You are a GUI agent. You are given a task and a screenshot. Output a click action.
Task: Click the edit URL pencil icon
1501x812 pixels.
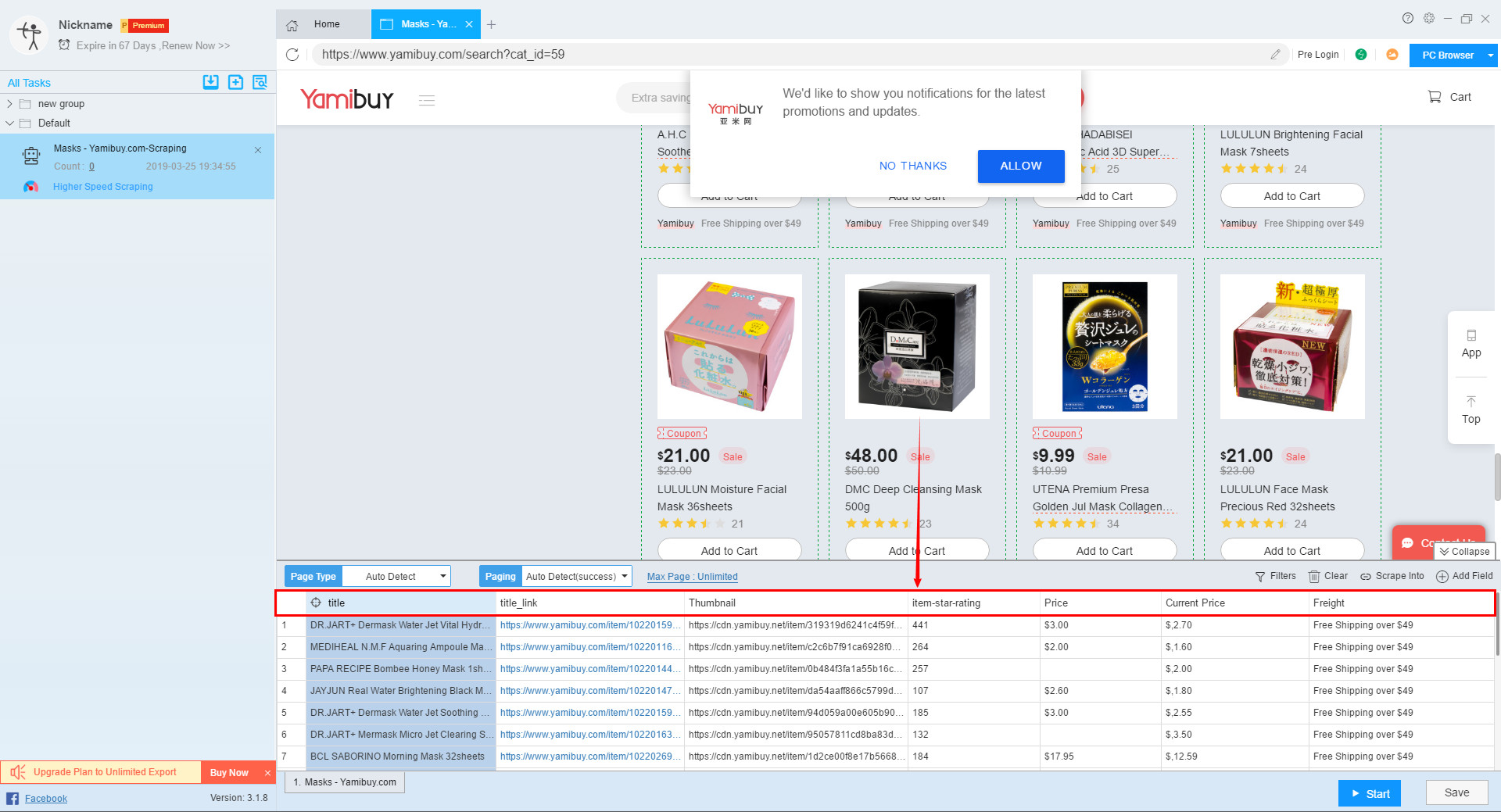tap(1275, 55)
